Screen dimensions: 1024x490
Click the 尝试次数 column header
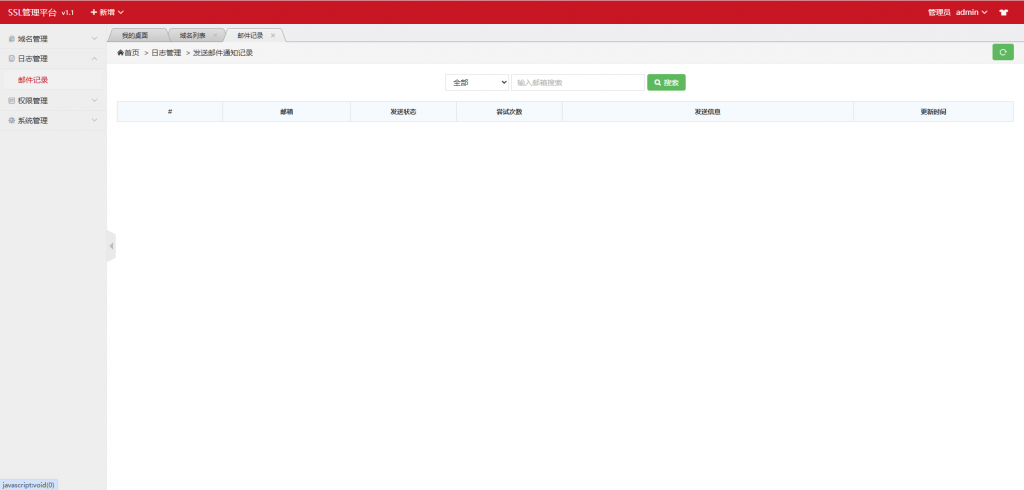click(x=509, y=112)
